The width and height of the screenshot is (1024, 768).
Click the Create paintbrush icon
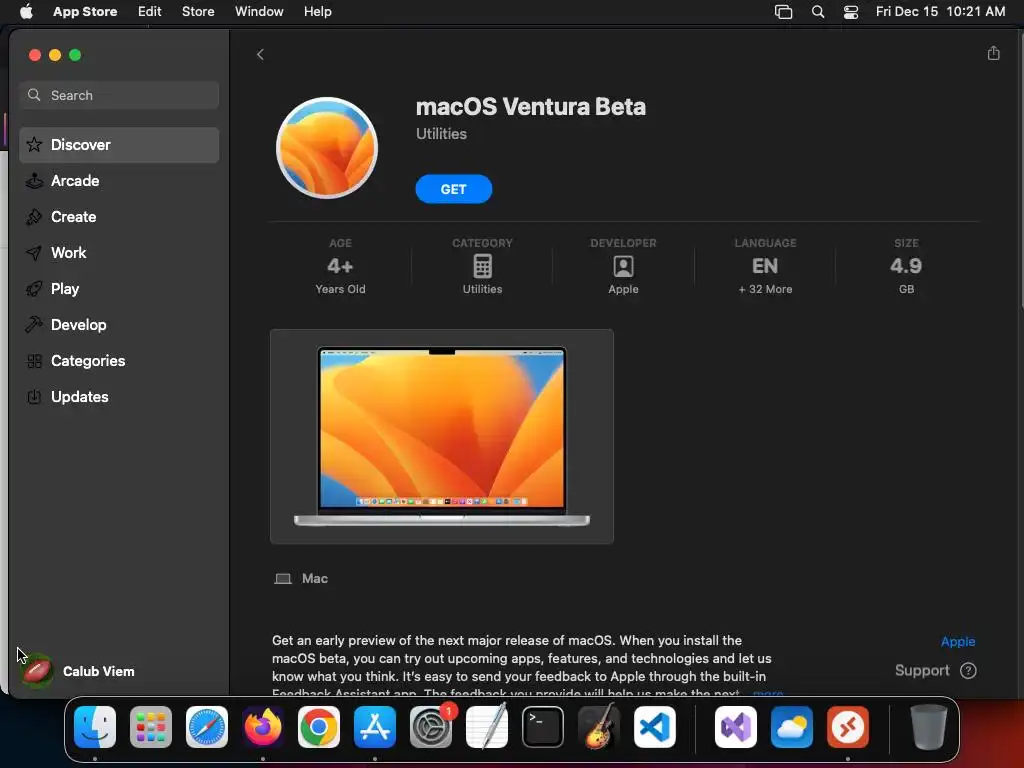pyautogui.click(x=34, y=217)
